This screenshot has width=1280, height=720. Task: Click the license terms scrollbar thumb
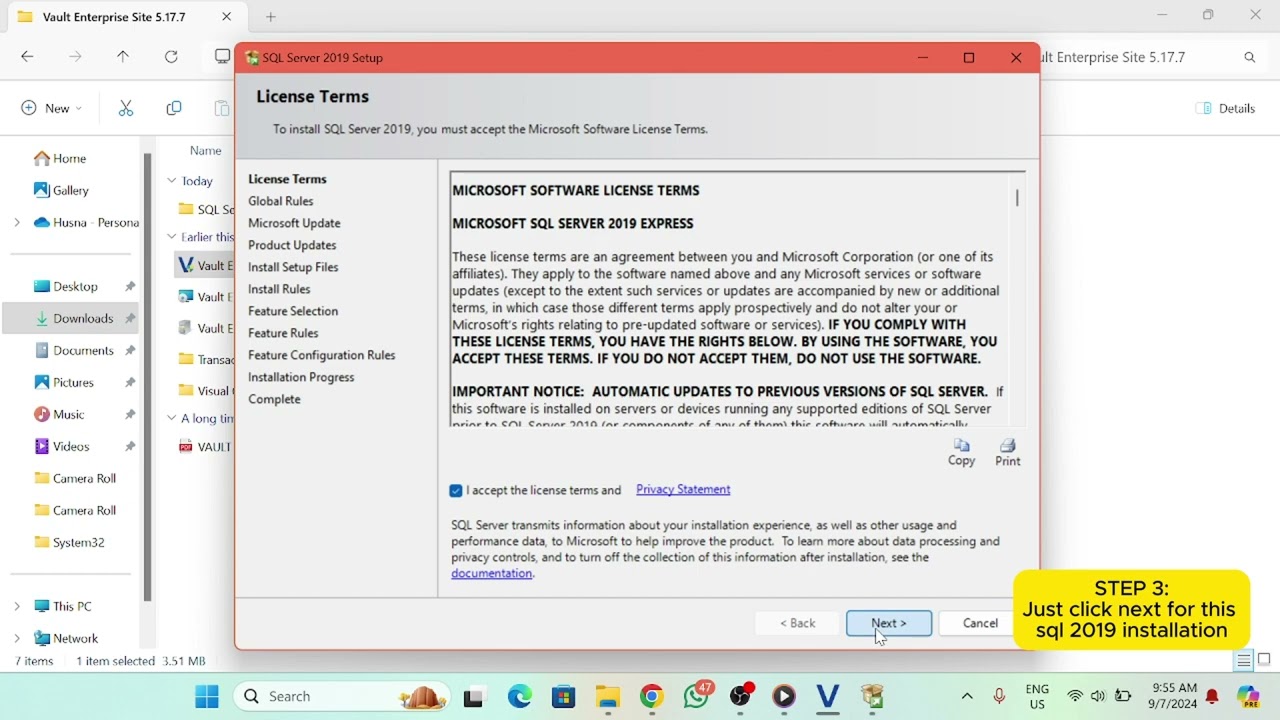coord(1017,198)
